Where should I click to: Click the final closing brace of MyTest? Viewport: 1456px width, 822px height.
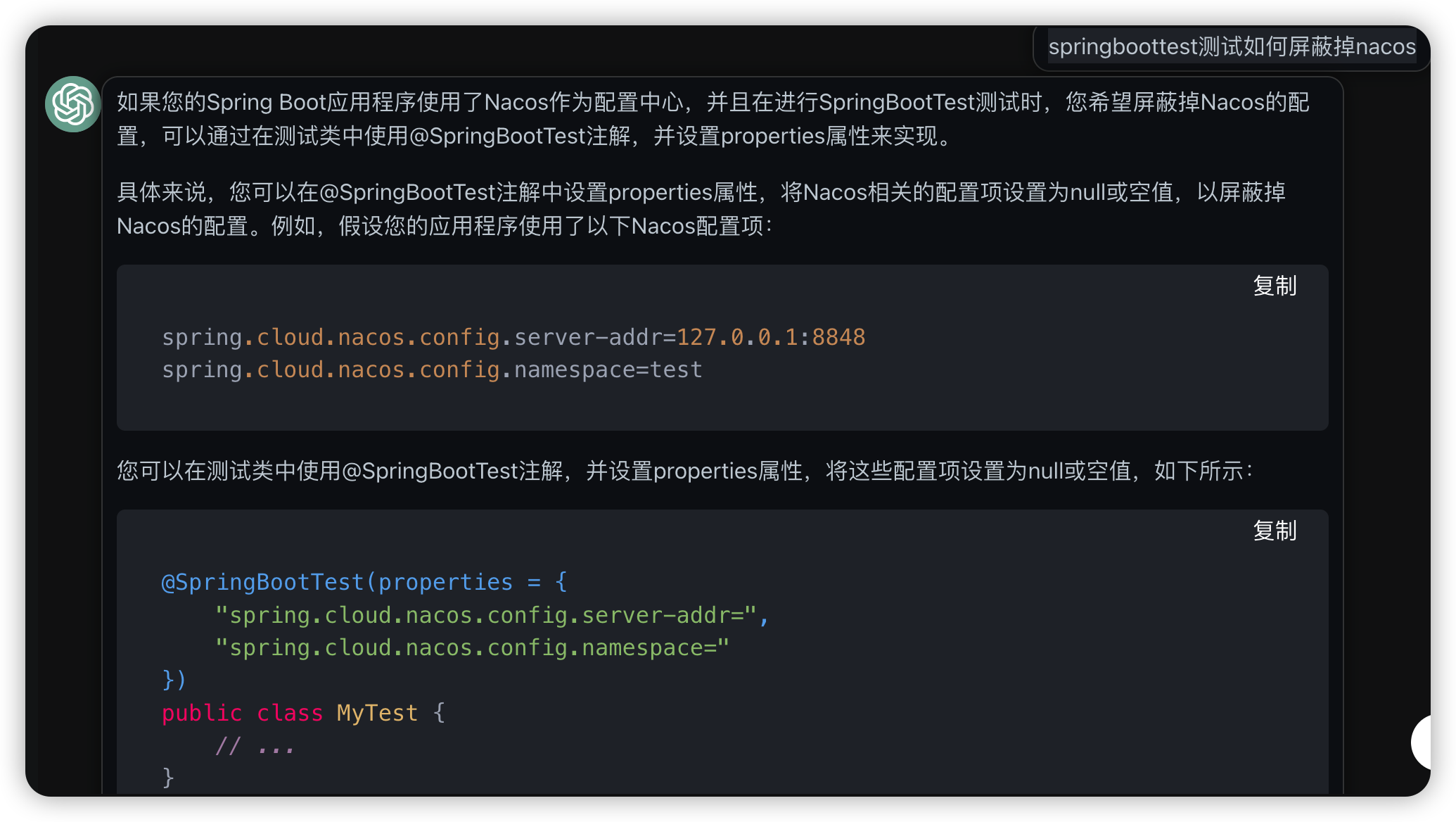168,777
